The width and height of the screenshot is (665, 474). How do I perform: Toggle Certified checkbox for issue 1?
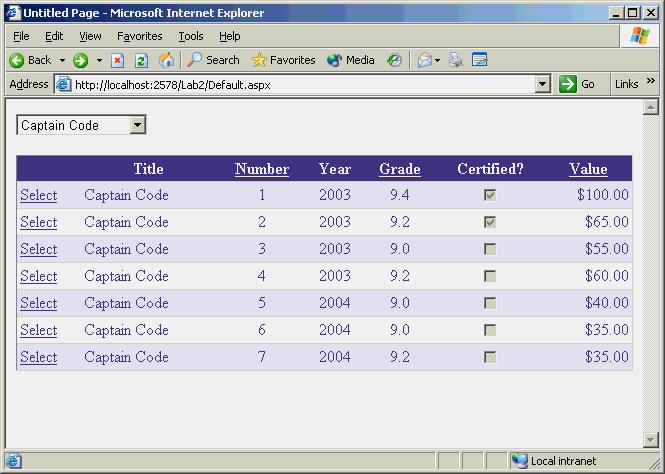(x=490, y=195)
